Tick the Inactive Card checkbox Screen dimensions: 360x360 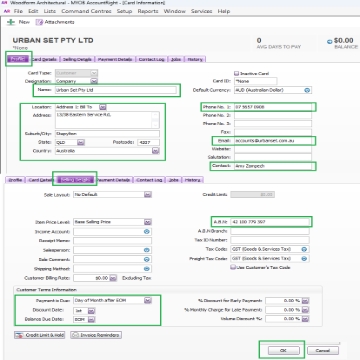[237, 73]
